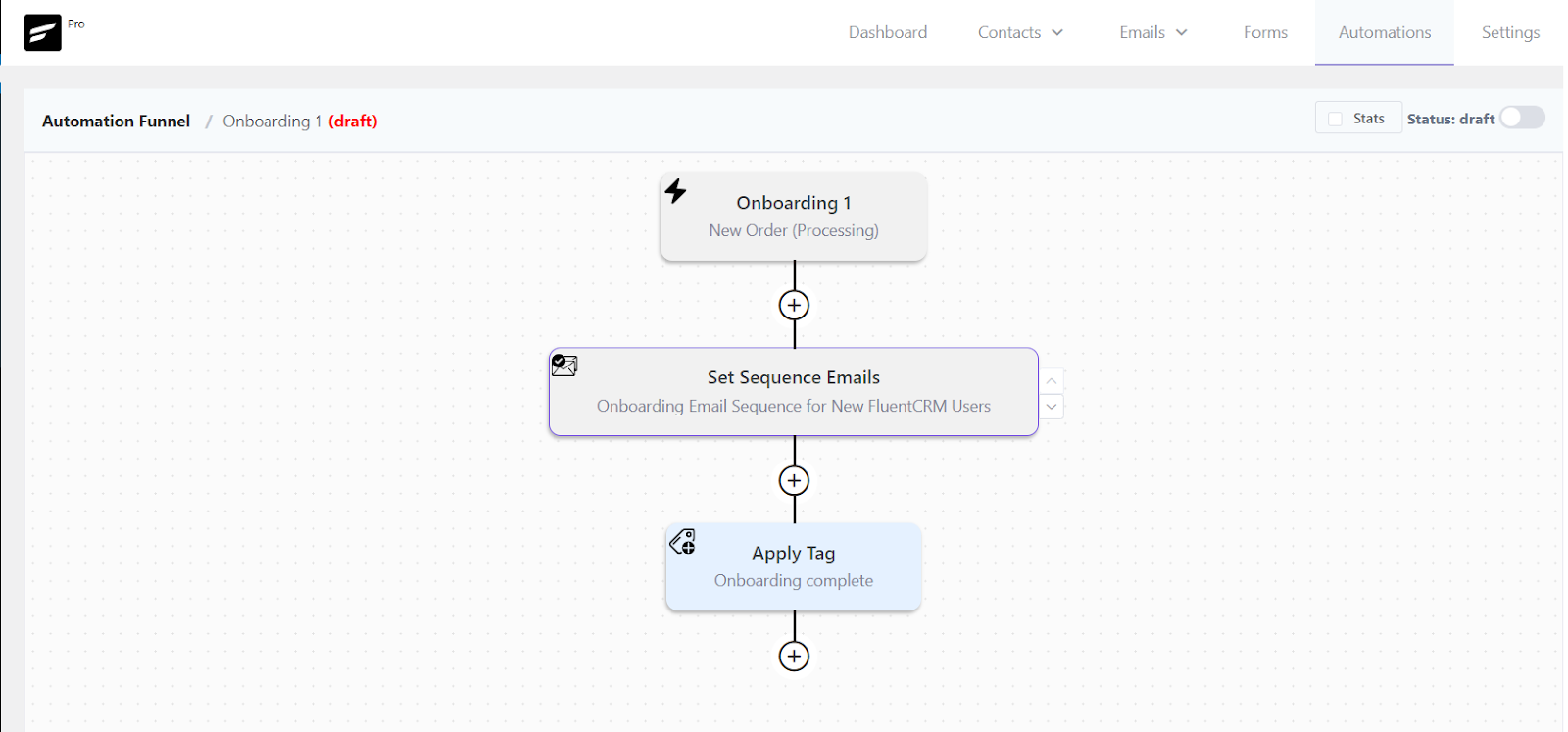Screen dimensions: 1568x732
Task: Move Set Sequence Emails block up
Action: tap(1052, 380)
